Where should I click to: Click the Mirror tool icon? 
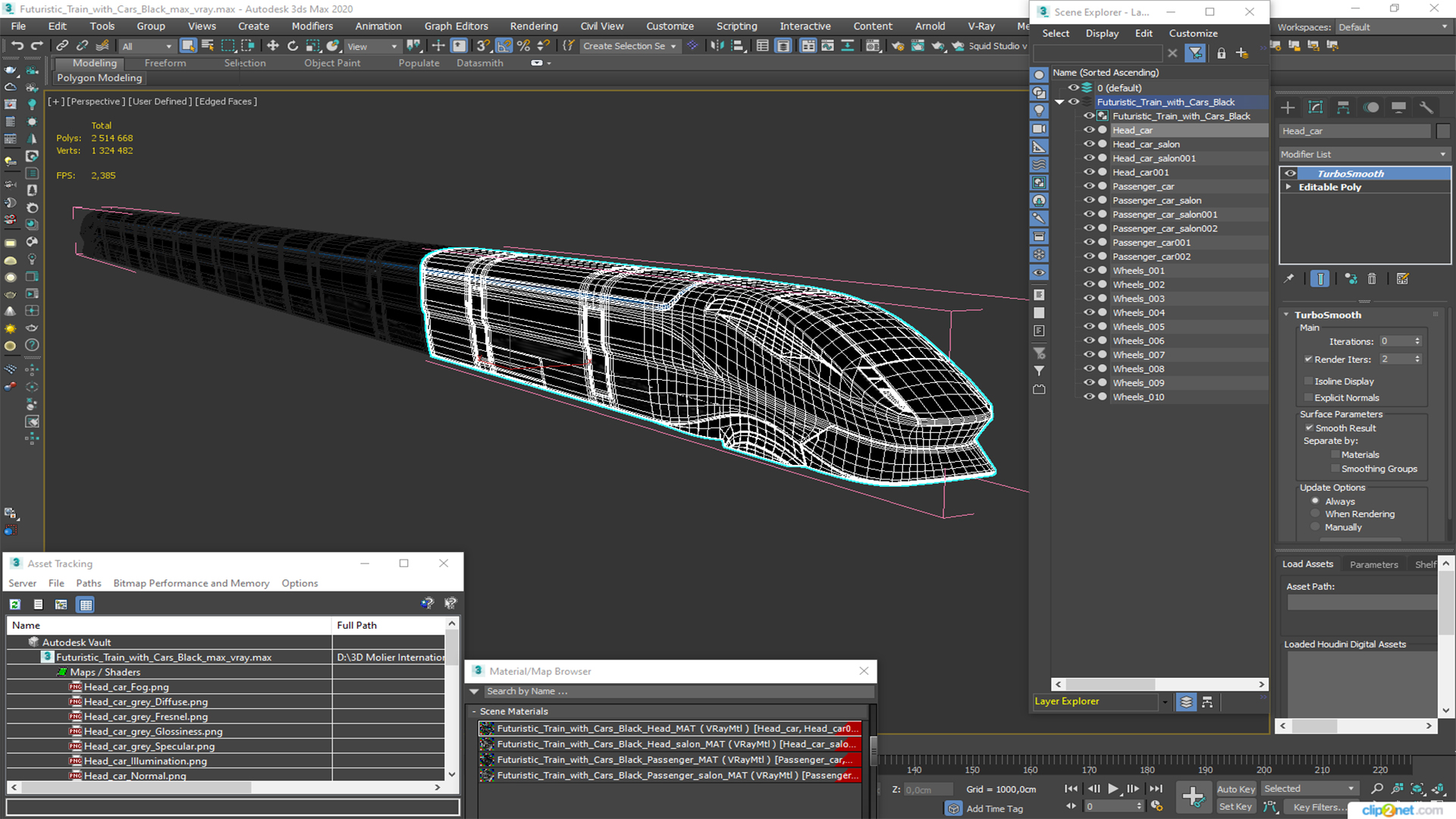click(717, 46)
